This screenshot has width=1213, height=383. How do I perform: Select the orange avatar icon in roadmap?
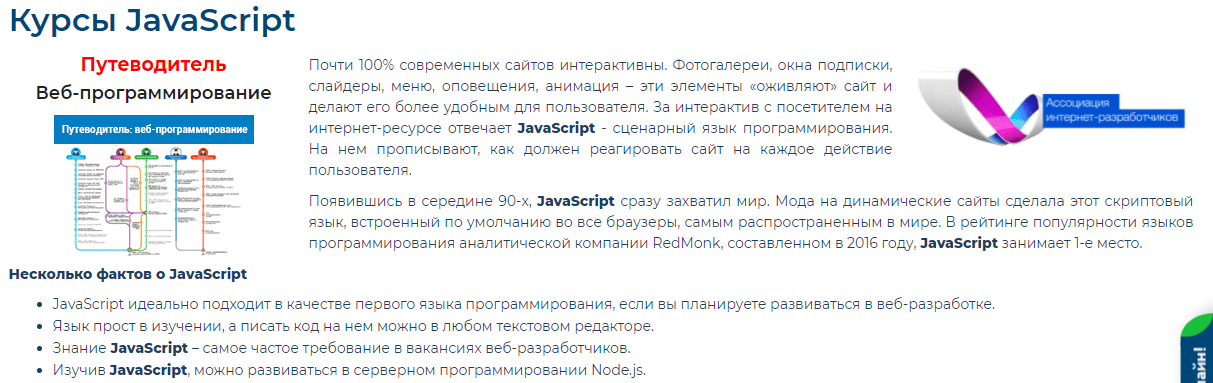click(203, 152)
